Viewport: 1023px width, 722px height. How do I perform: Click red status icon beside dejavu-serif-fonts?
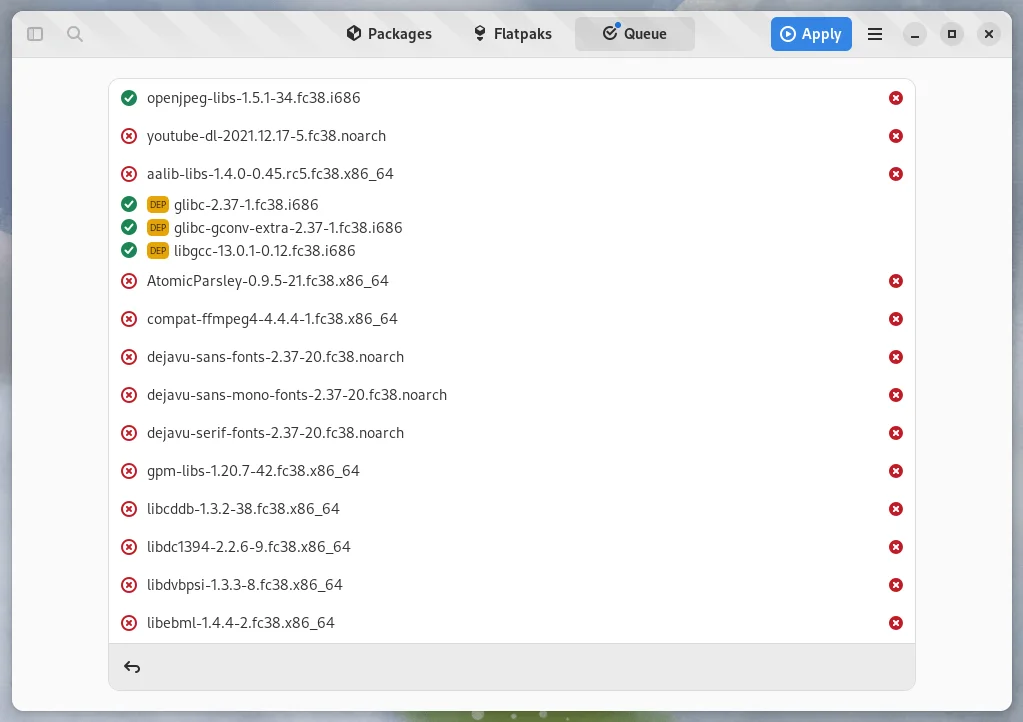(129, 433)
